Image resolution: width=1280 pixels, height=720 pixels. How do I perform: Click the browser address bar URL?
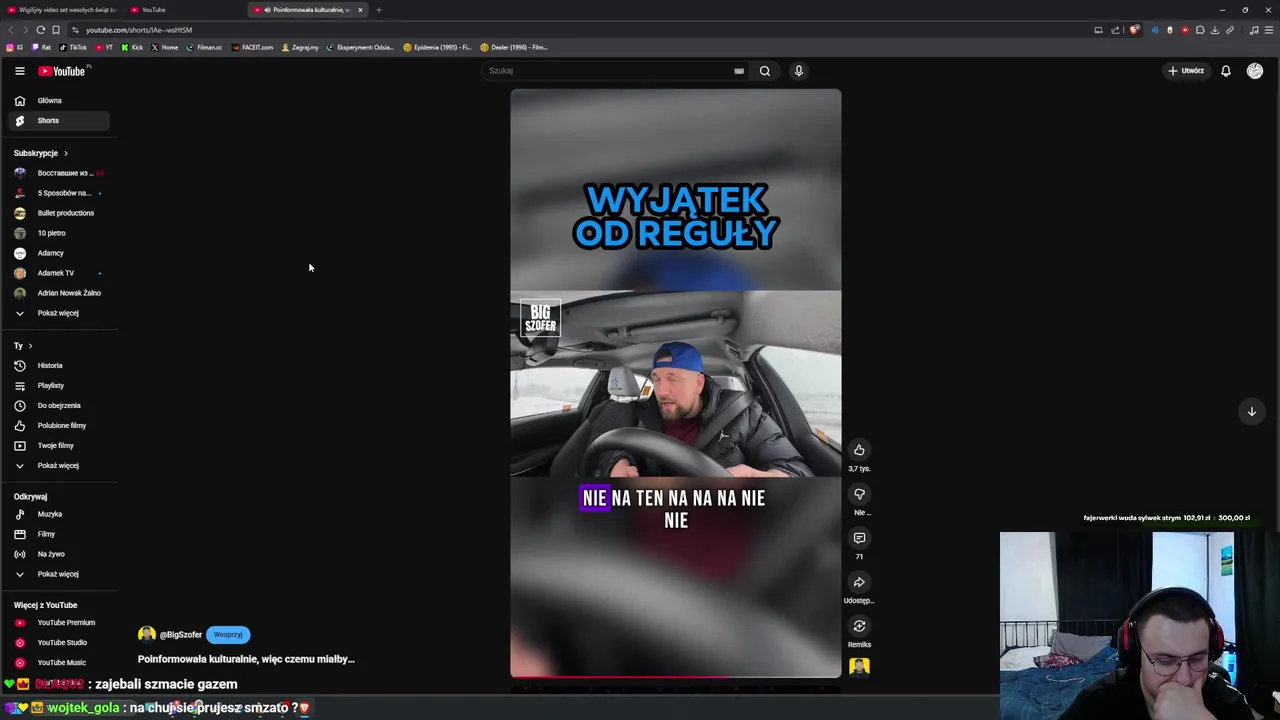139,30
